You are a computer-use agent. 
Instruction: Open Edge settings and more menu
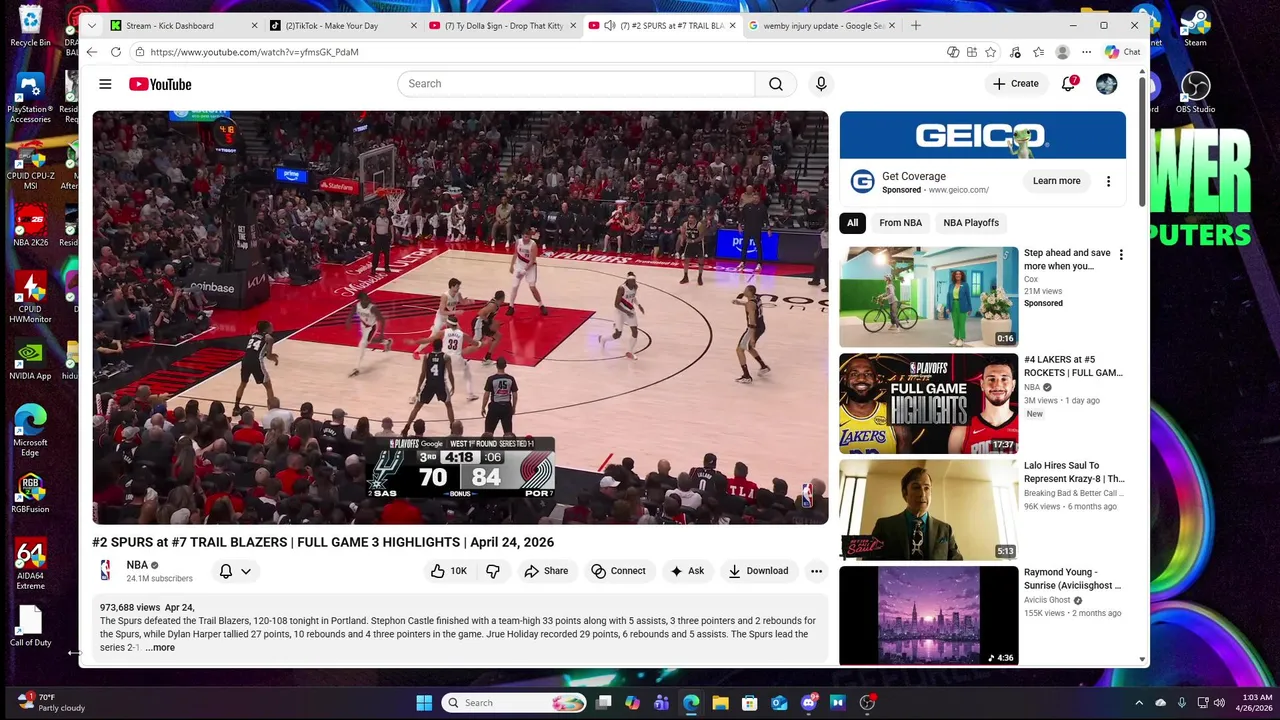(x=1086, y=52)
